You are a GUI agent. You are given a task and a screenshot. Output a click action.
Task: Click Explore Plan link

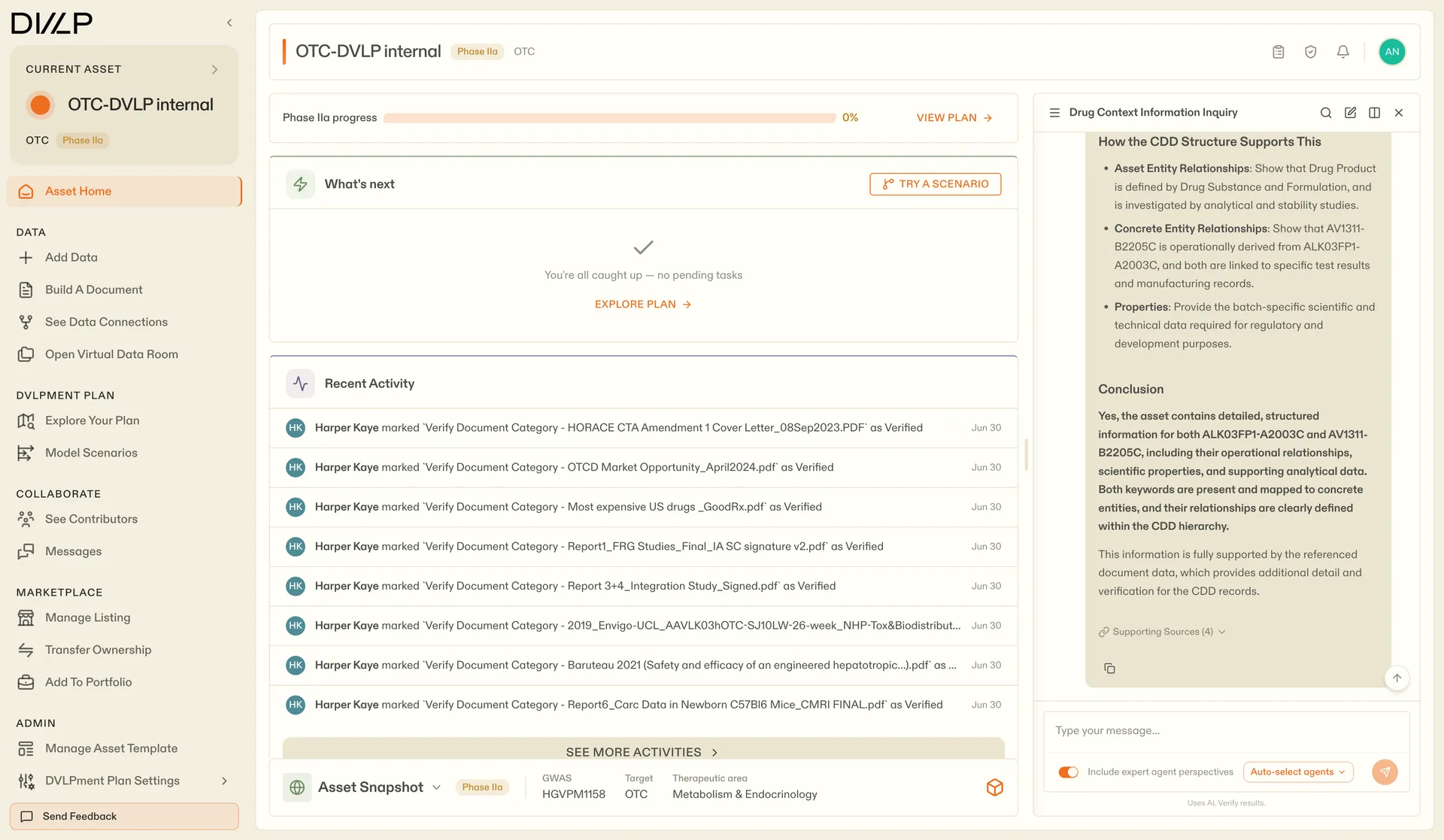pyautogui.click(x=643, y=305)
